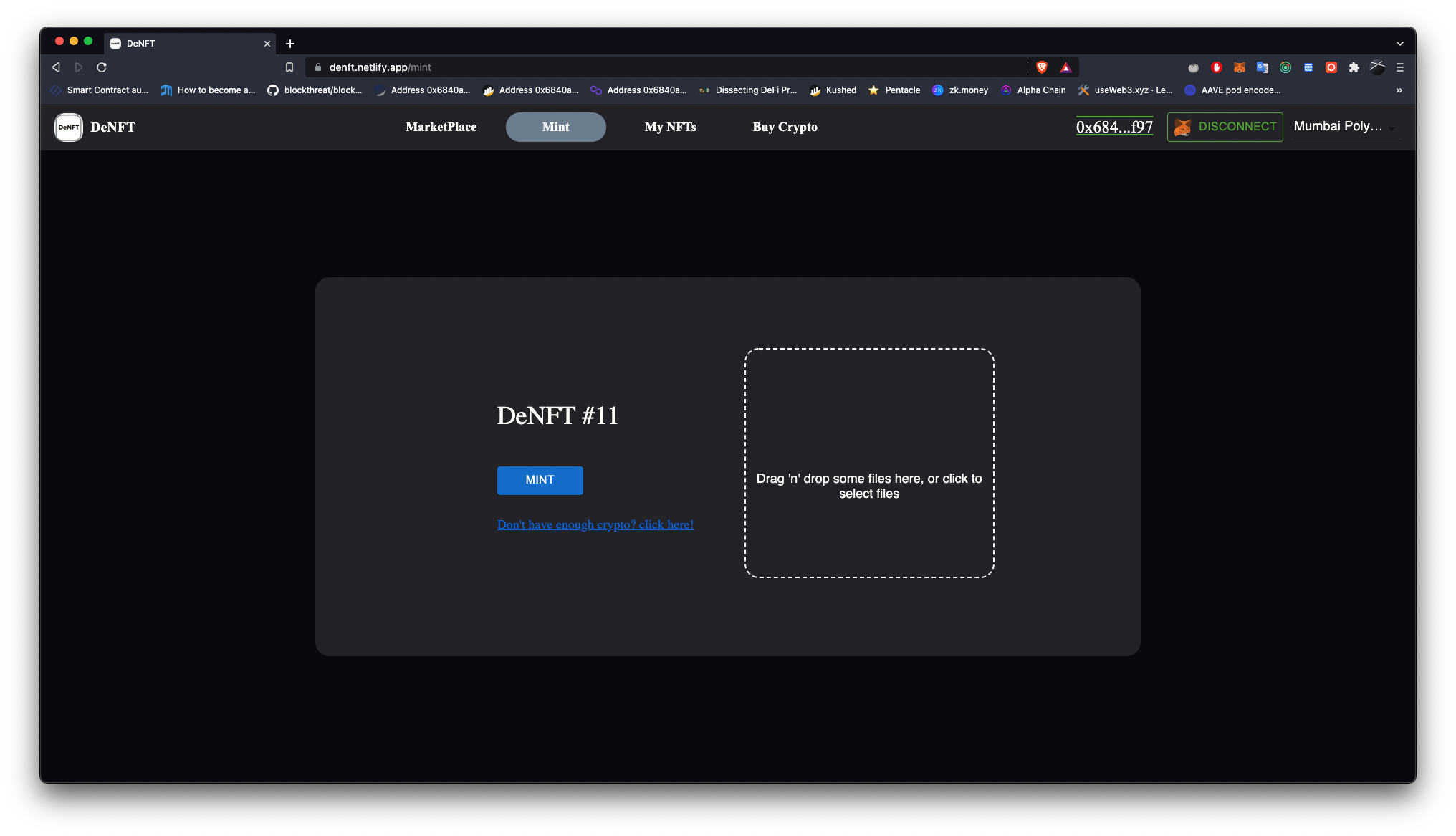Bookmark this page via bookmark icon
Viewport: 1456px width, 836px height.
point(289,67)
